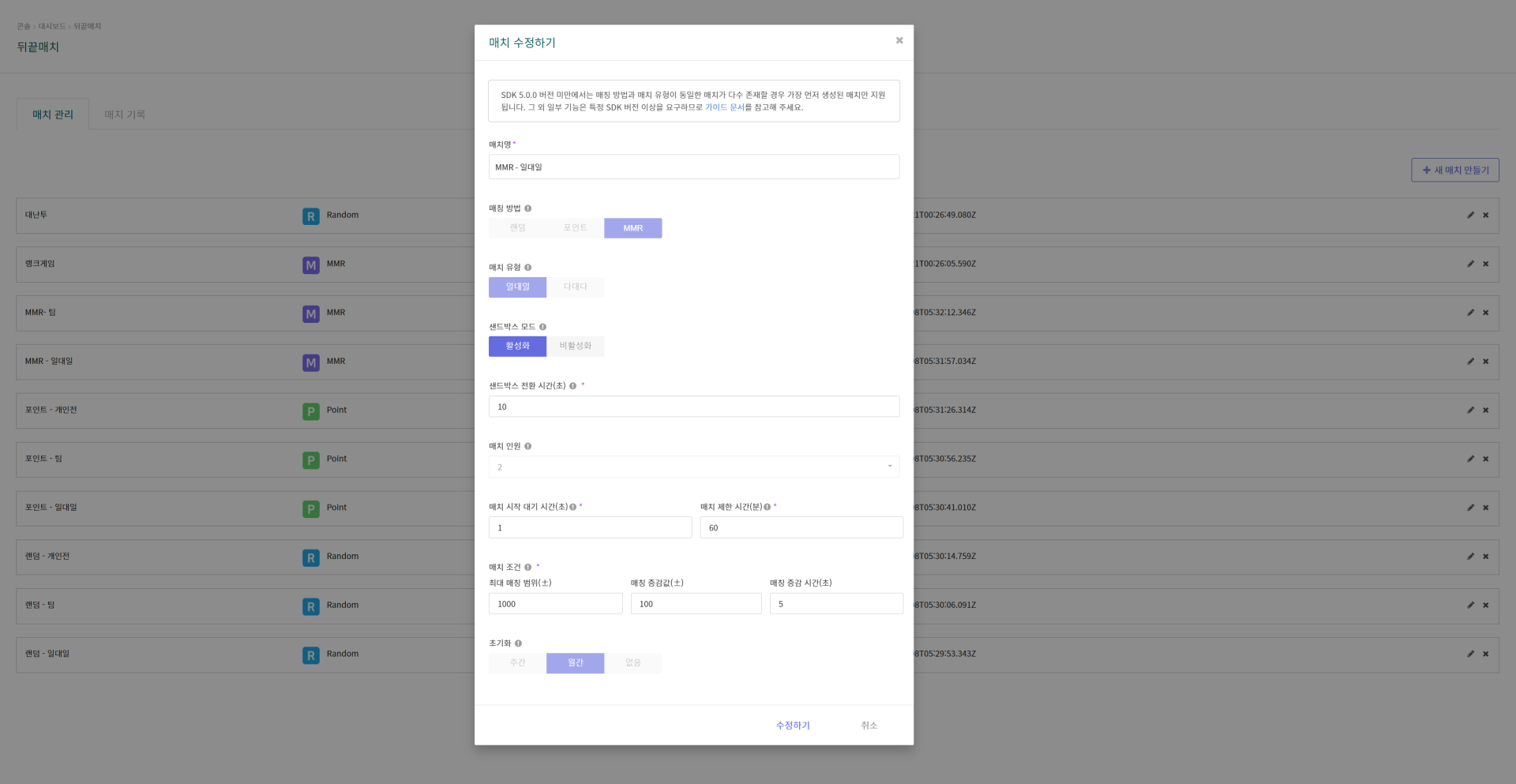This screenshot has width=1516, height=784.
Task: Select MMR matching method
Action: (632, 228)
